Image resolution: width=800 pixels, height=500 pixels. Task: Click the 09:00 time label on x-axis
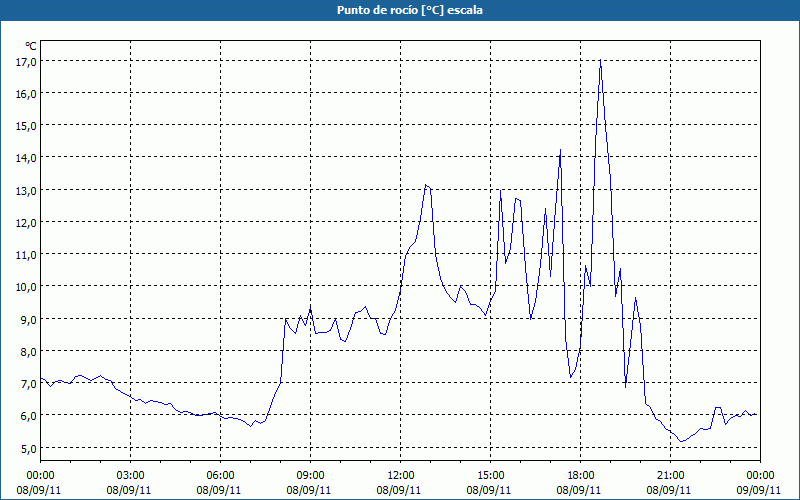[310, 476]
